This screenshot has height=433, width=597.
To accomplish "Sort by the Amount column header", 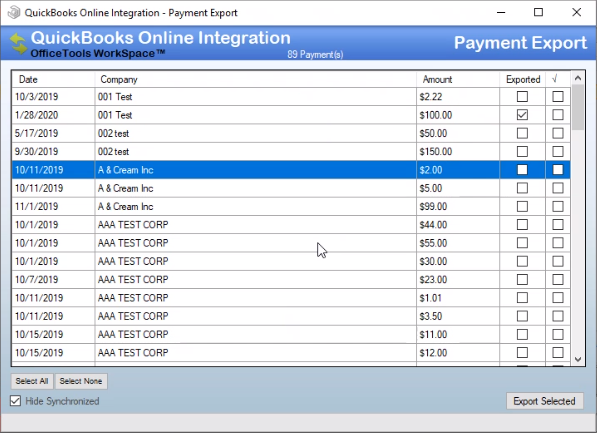I will point(458,79).
